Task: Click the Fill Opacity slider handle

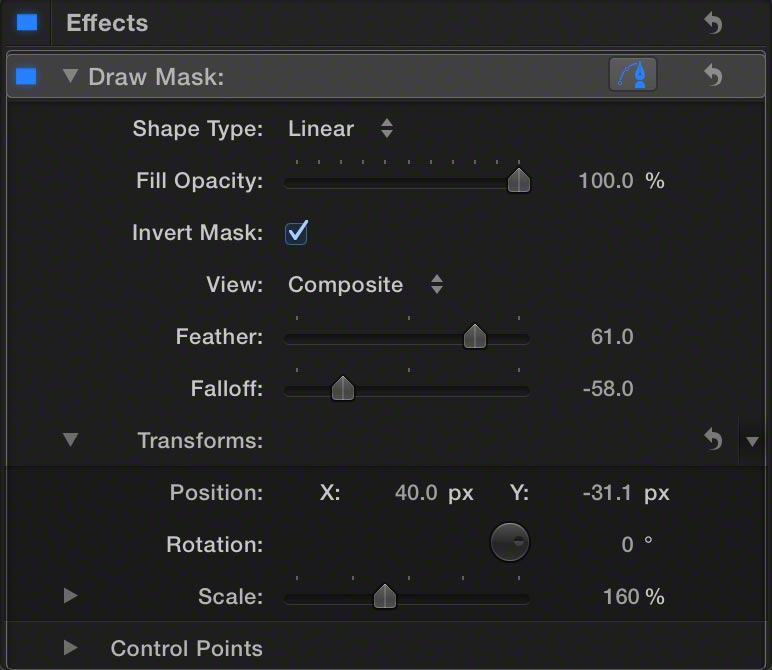Action: [519, 180]
